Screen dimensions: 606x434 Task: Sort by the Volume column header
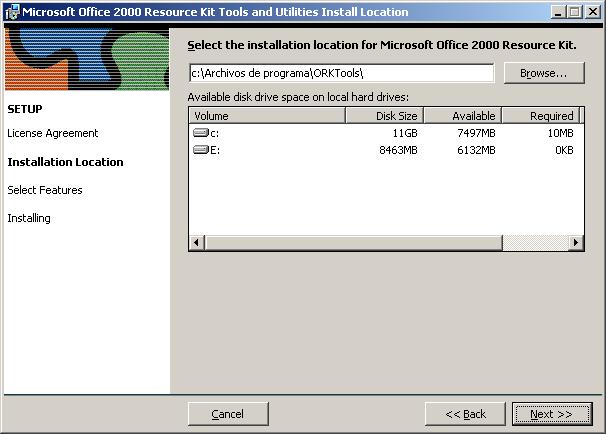[x=266, y=116]
